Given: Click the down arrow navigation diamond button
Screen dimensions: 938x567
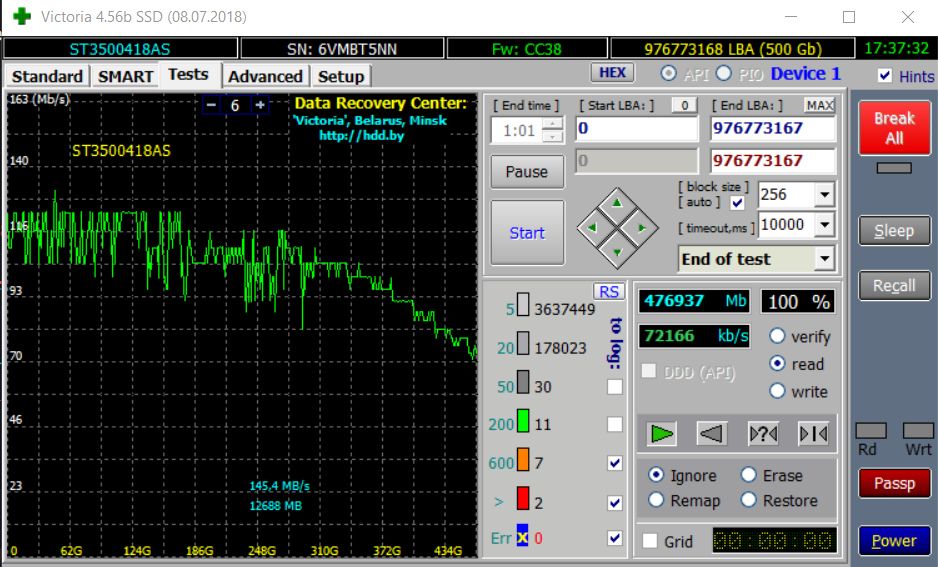Looking at the screenshot, I should pyautogui.click(x=617, y=252).
